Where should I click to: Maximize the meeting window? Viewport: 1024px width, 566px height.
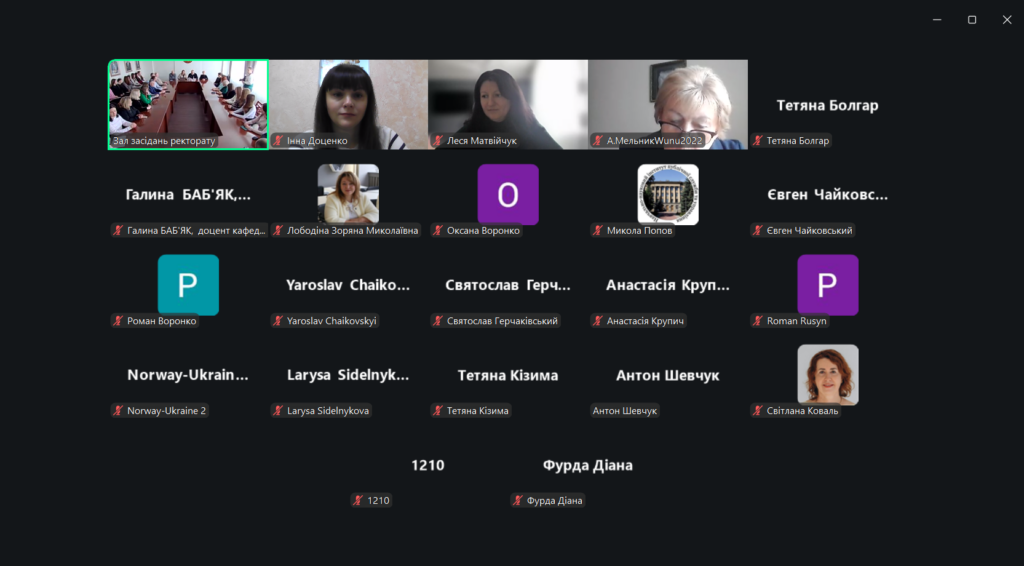pos(972,20)
